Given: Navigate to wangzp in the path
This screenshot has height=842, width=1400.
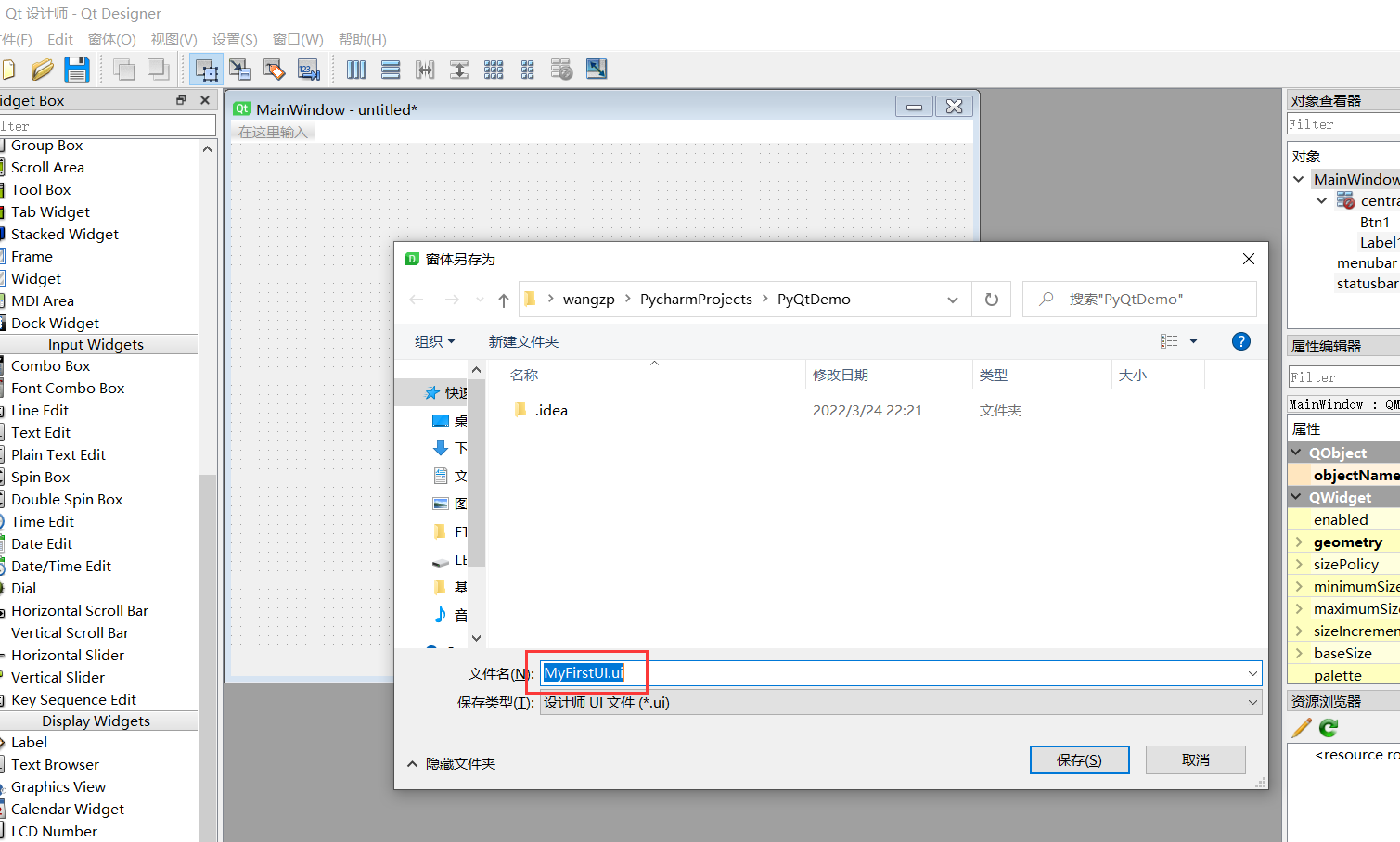Looking at the screenshot, I should pos(589,300).
